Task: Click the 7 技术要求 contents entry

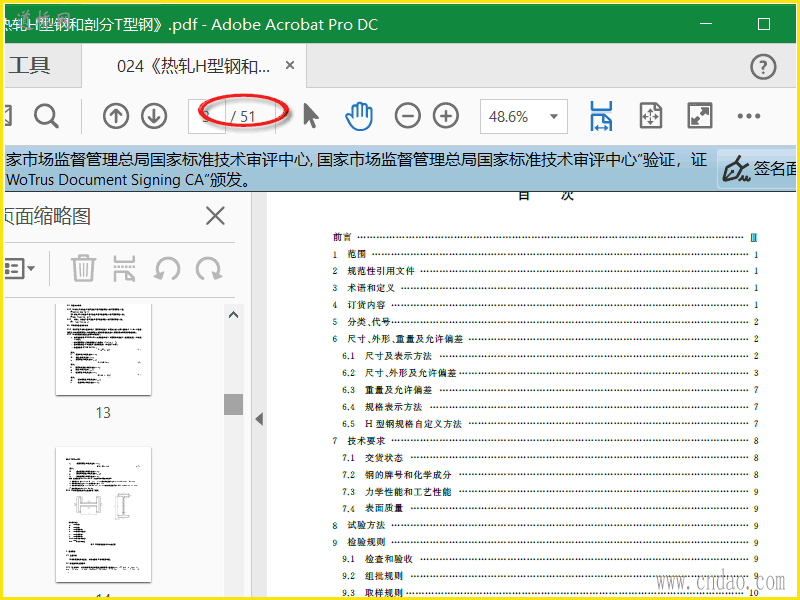Action: pyautogui.click(x=545, y=441)
